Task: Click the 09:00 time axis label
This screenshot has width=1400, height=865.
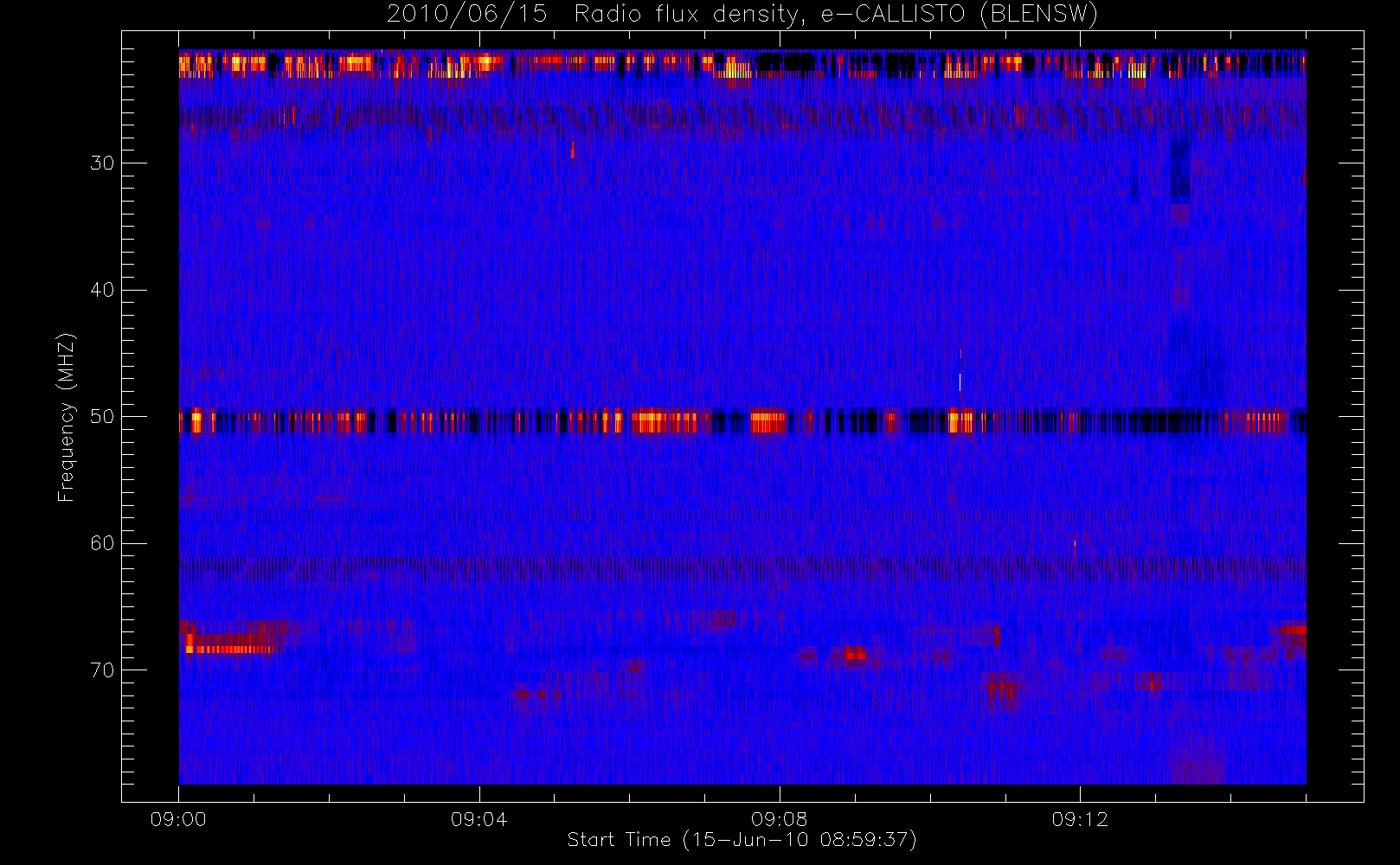Action: [178, 819]
